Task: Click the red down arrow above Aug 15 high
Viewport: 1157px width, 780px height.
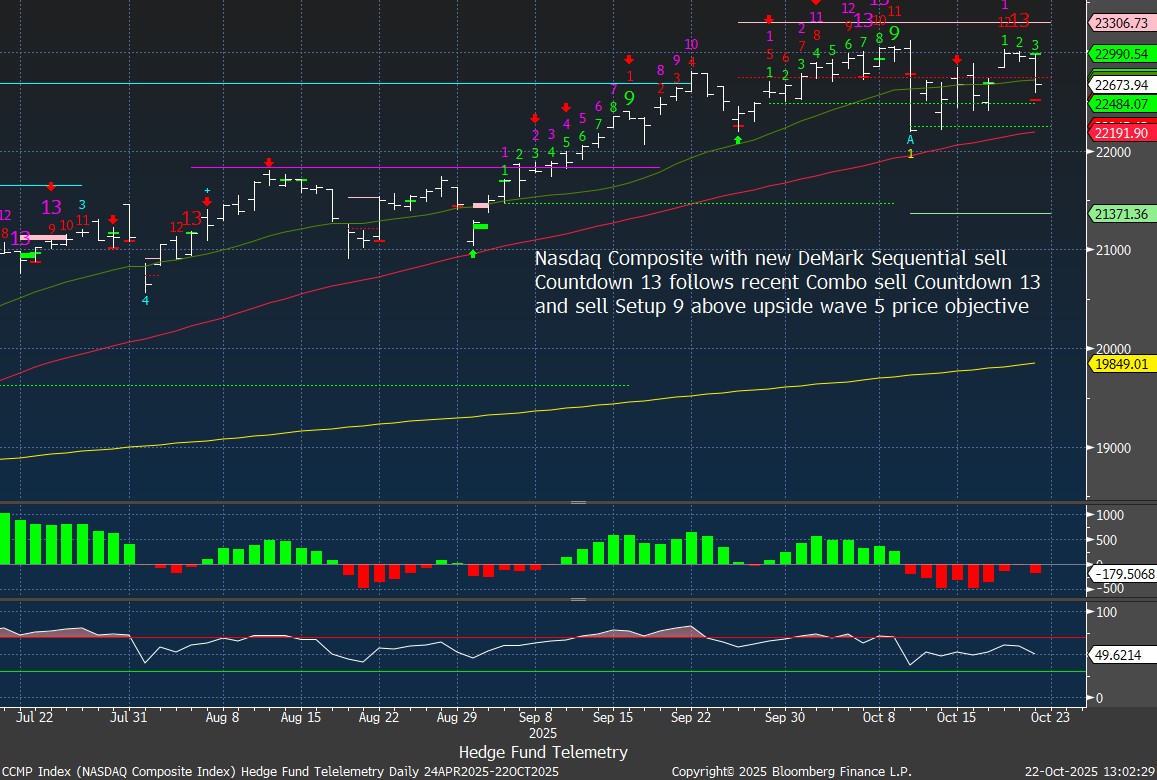Action: (x=268, y=162)
